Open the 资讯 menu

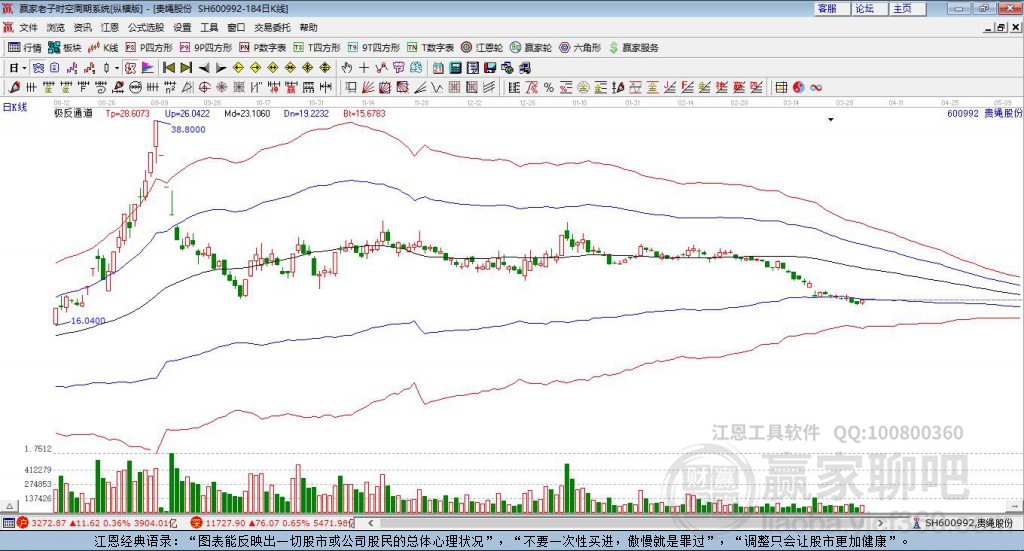(82, 27)
